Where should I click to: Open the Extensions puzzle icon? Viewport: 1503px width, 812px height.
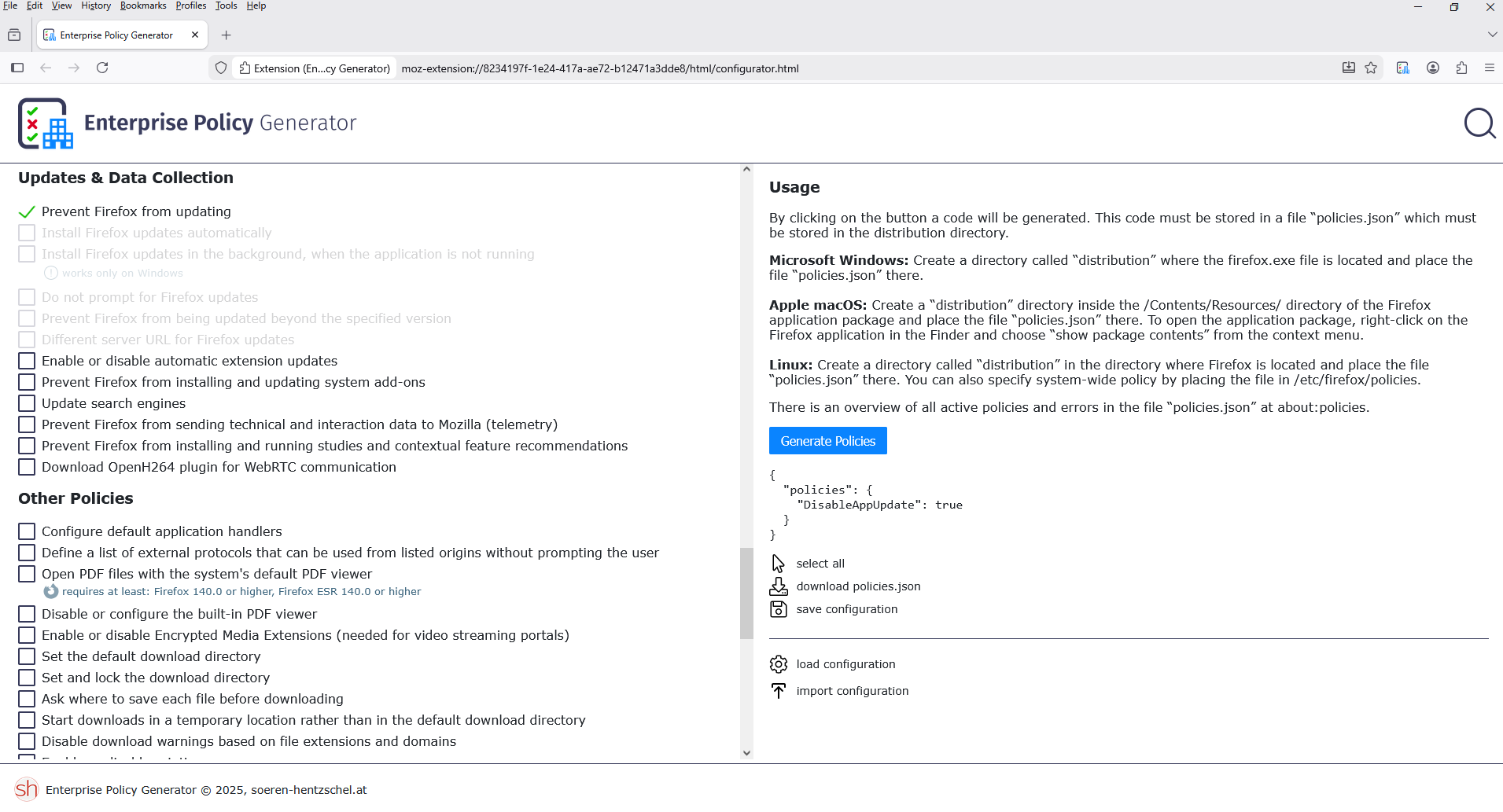click(1461, 68)
